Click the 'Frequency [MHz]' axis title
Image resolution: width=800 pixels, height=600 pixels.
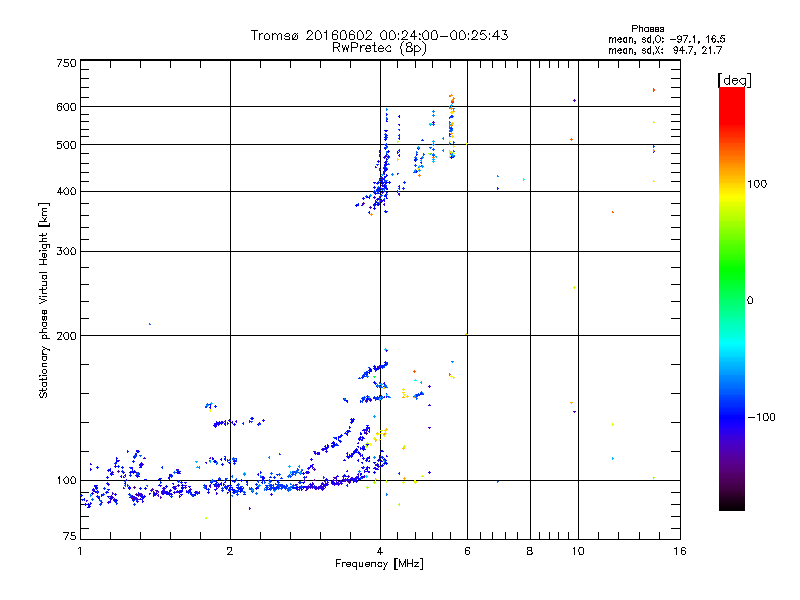point(379,564)
